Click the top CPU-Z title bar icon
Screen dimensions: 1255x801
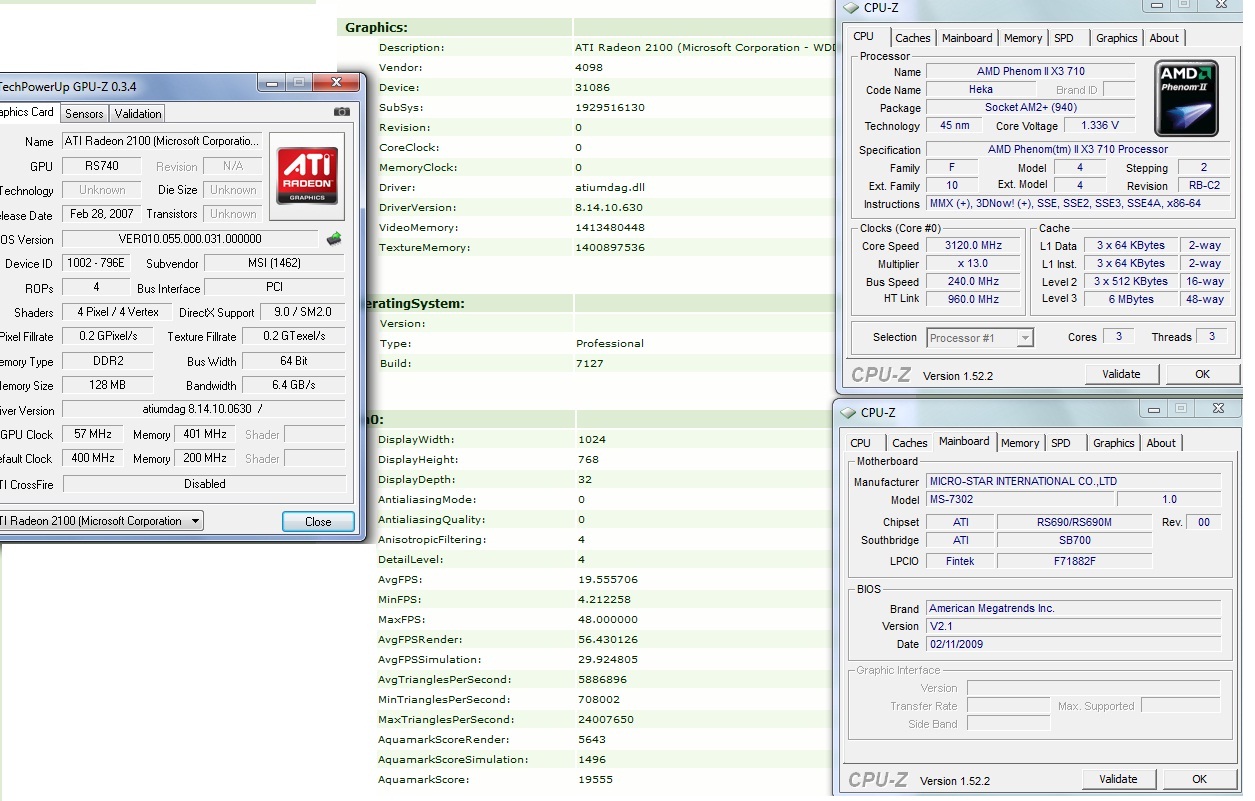point(851,8)
